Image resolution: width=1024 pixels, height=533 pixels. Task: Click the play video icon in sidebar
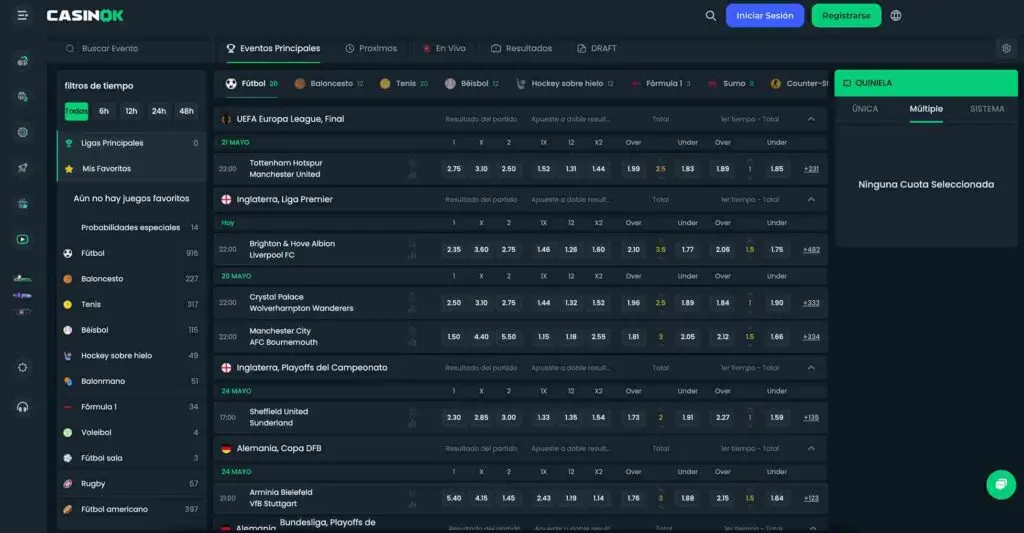(23, 239)
